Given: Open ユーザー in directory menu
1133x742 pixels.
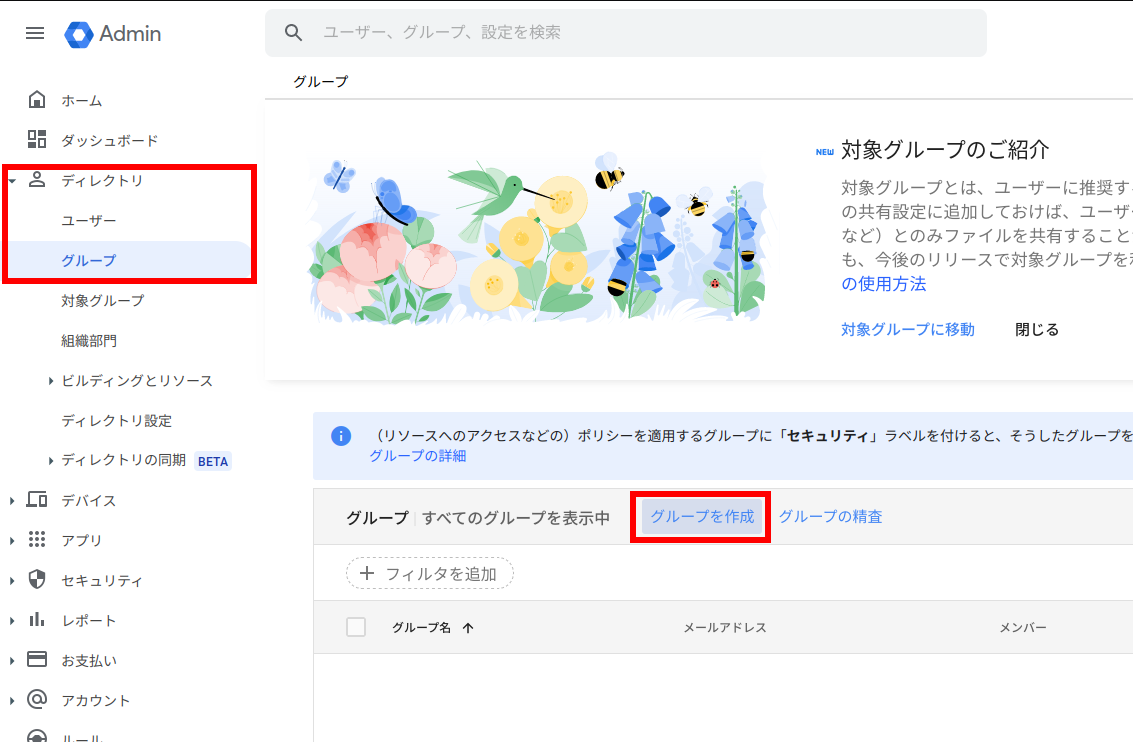Looking at the screenshot, I should pos(89,221).
